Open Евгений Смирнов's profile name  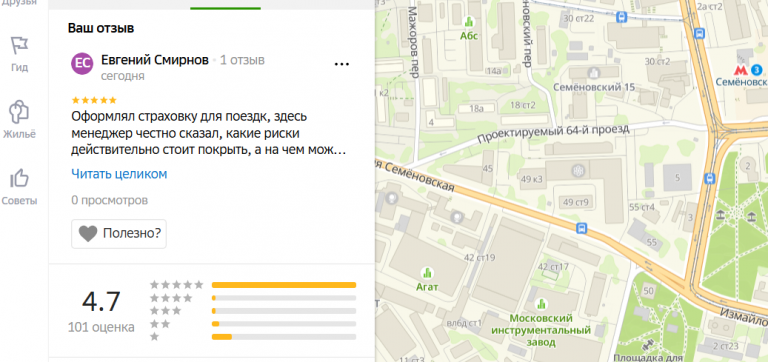(155, 60)
